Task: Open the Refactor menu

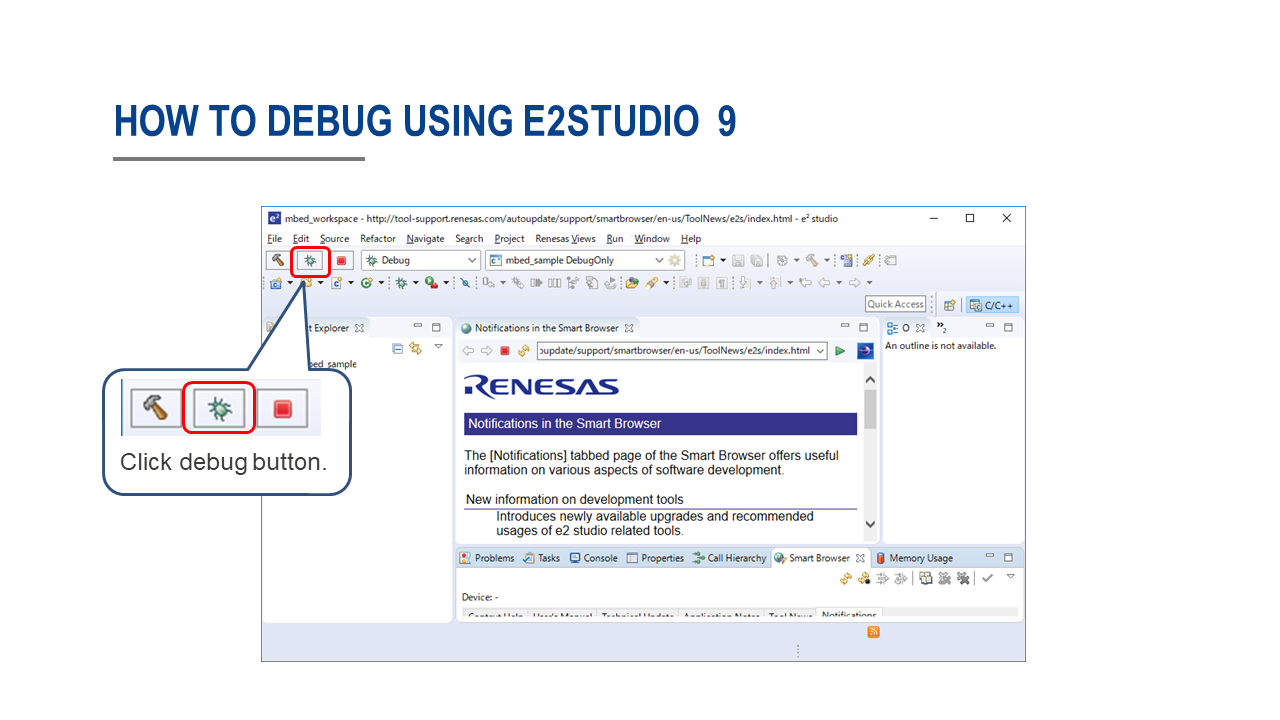Action: click(378, 239)
